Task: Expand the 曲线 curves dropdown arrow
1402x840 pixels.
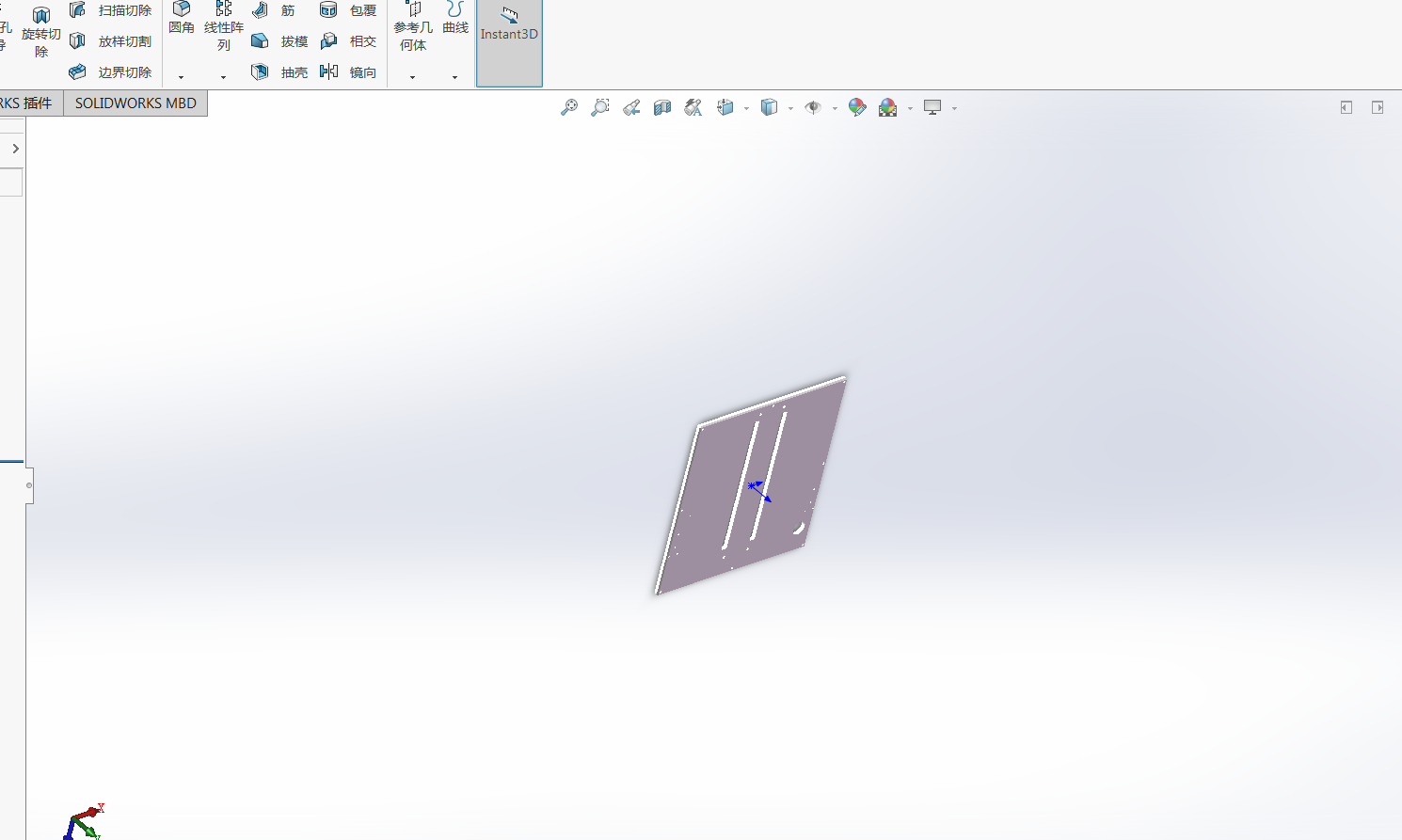Action: (455, 77)
